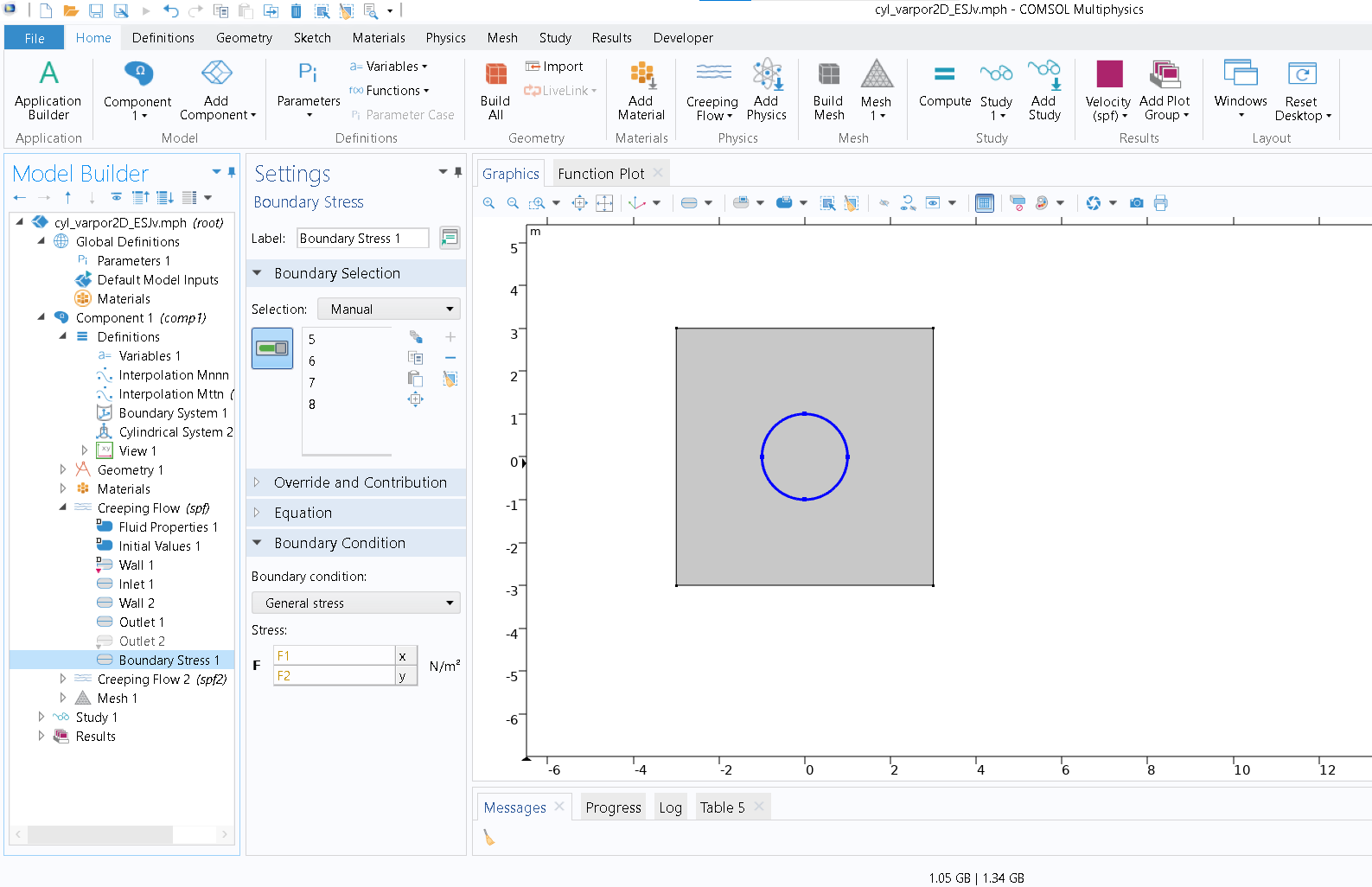Viewport: 1372px width, 887px height.
Task: Open the General stress boundary condition dropdown
Action: click(x=355, y=603)
